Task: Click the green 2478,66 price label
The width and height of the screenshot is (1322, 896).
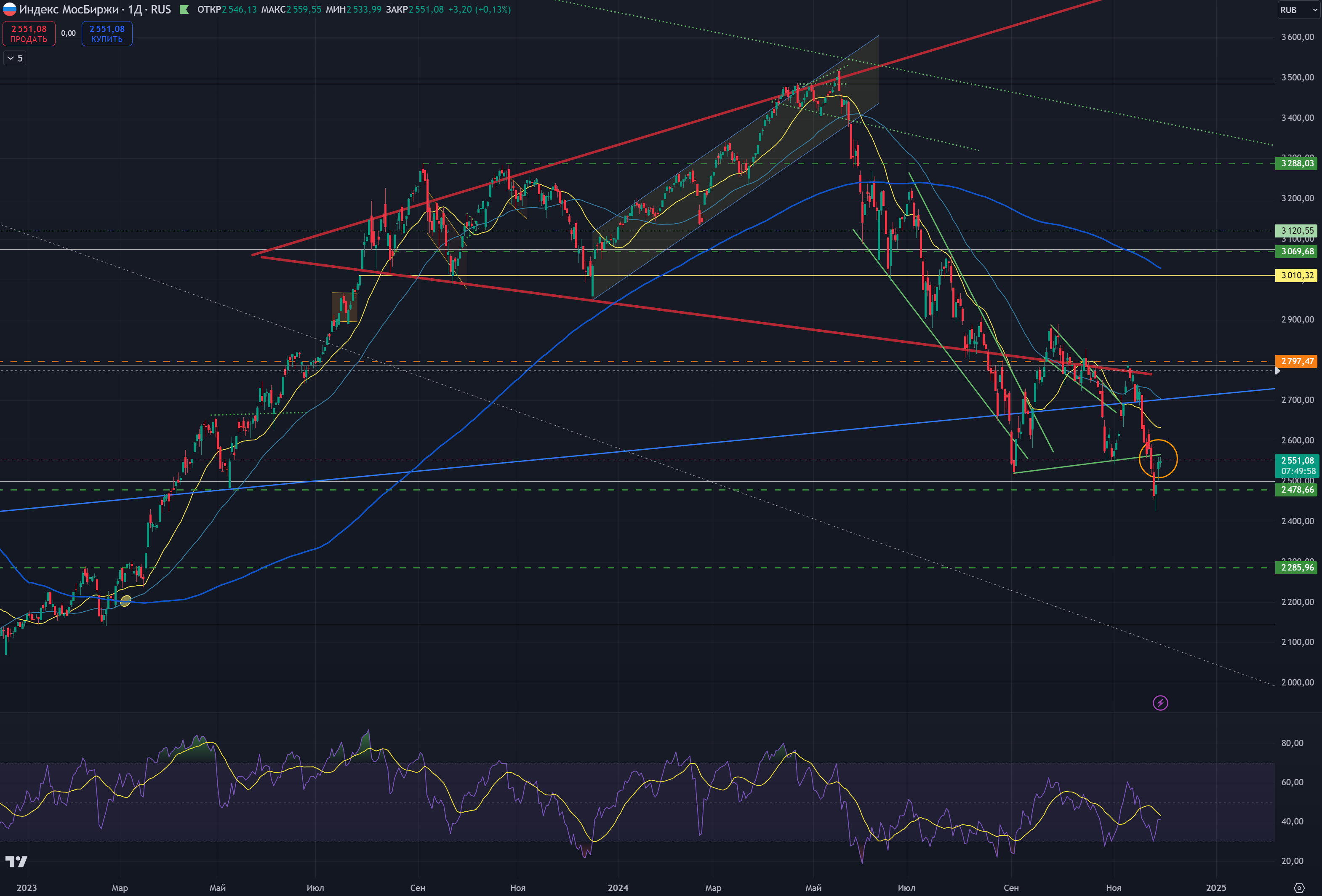Action: [x=1297, y=490]
